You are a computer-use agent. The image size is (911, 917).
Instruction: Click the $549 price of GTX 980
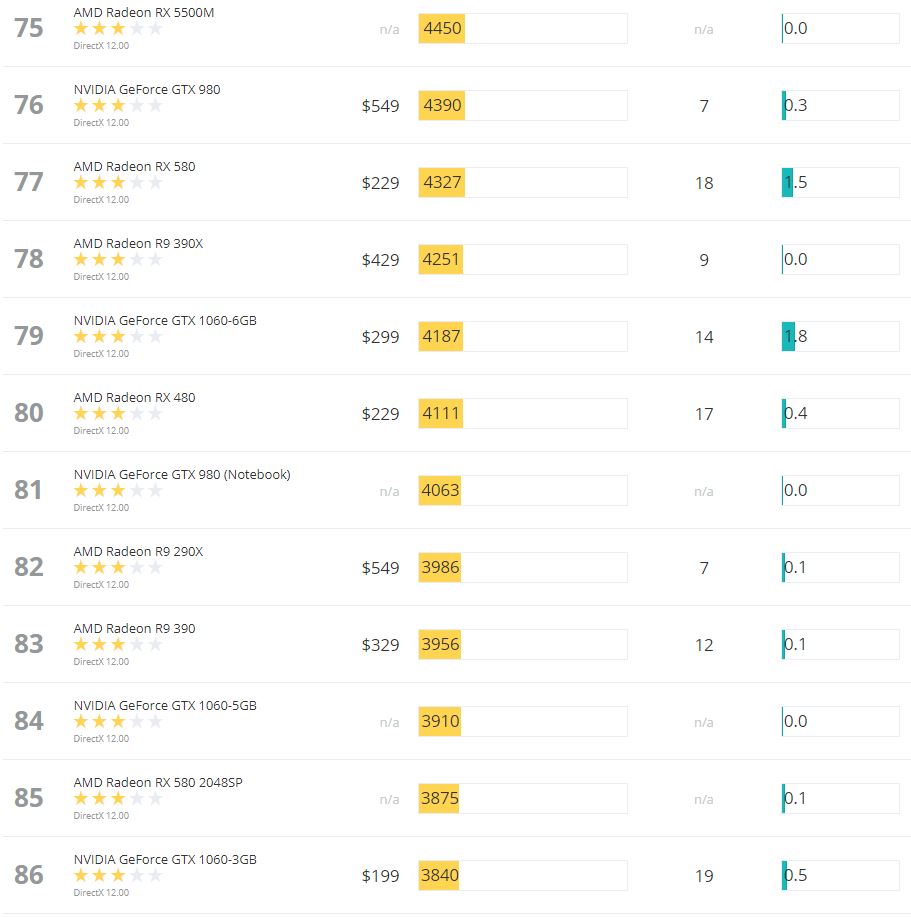380,106
